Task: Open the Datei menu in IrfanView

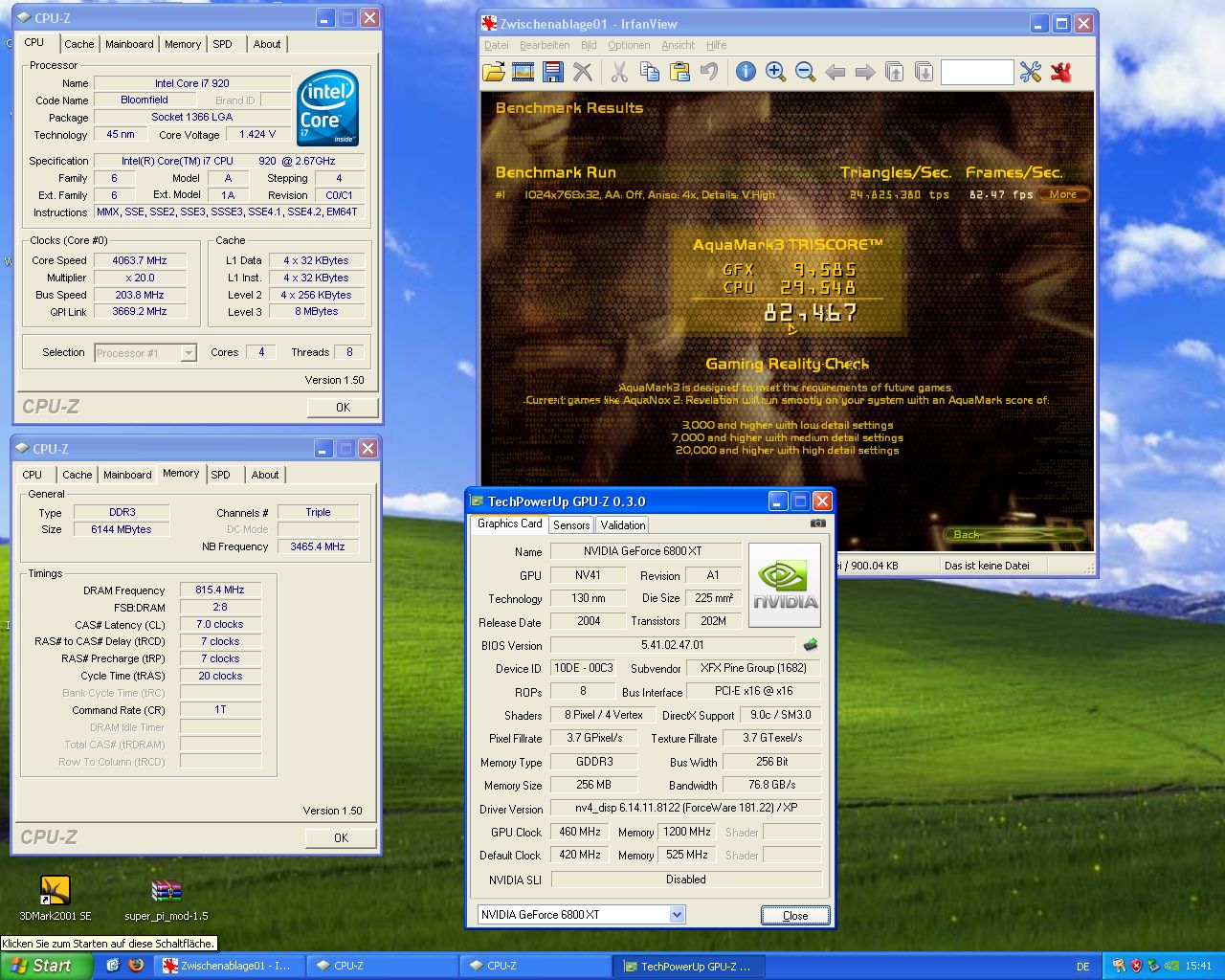Action: (x=497, y=45)
